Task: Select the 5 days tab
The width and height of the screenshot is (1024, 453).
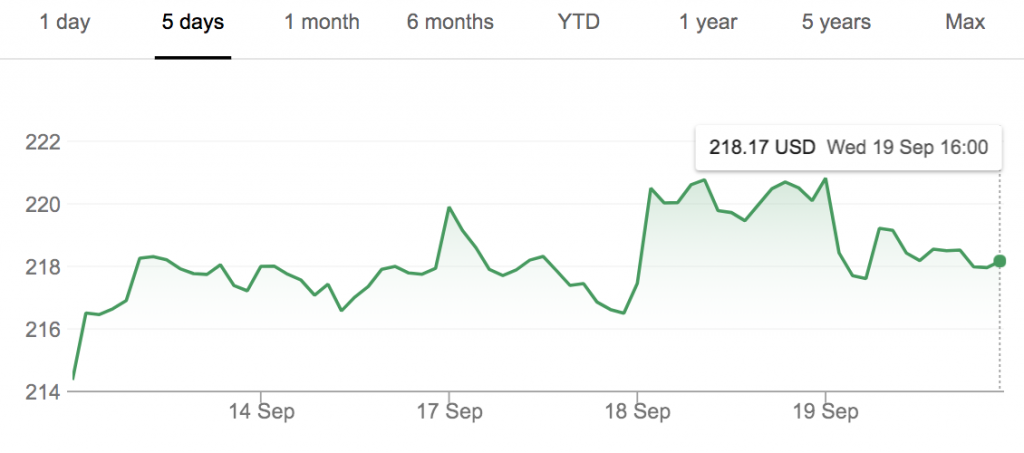Action: (x=193, y=23)
